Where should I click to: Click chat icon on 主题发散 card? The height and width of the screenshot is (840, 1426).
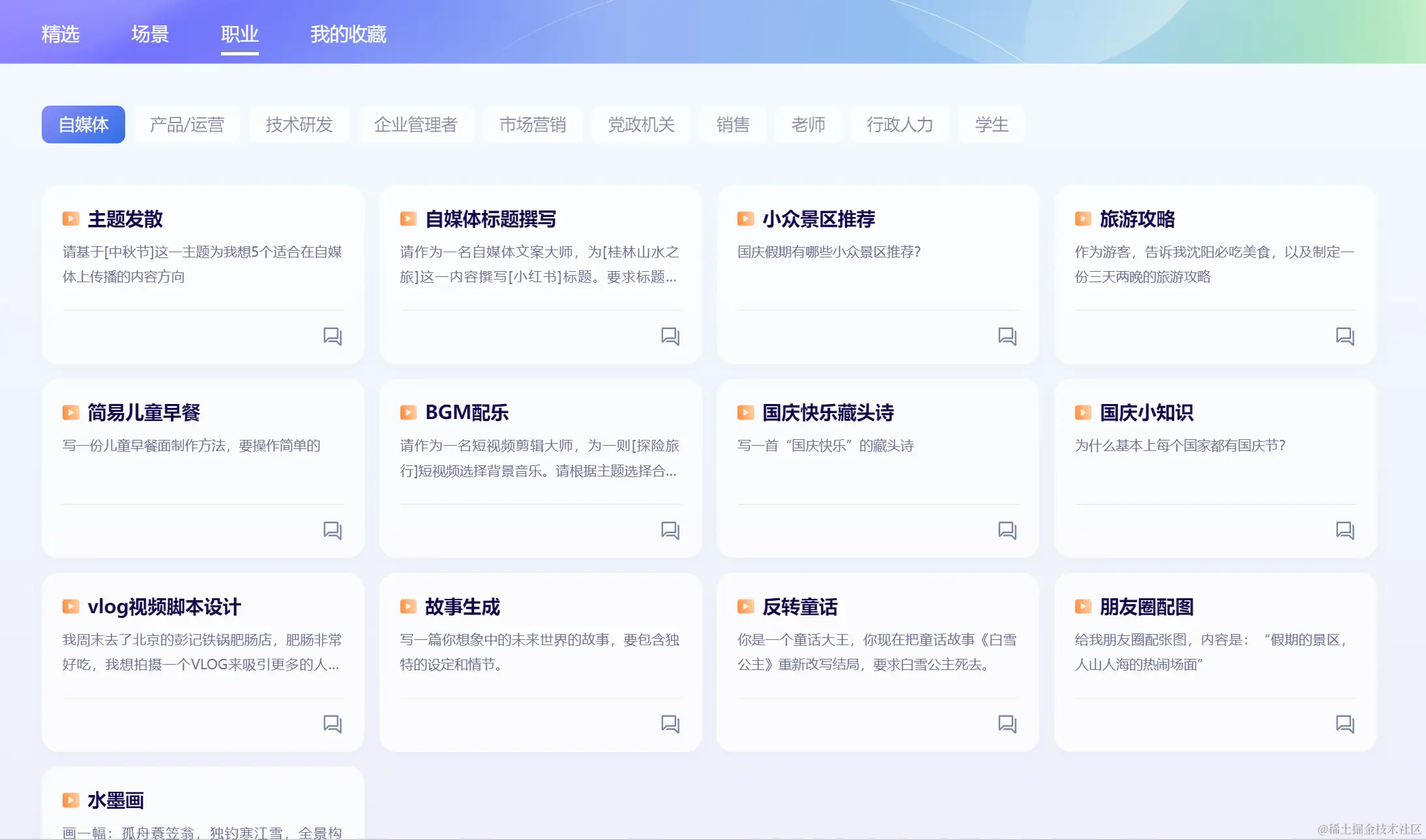coord(333,336)
